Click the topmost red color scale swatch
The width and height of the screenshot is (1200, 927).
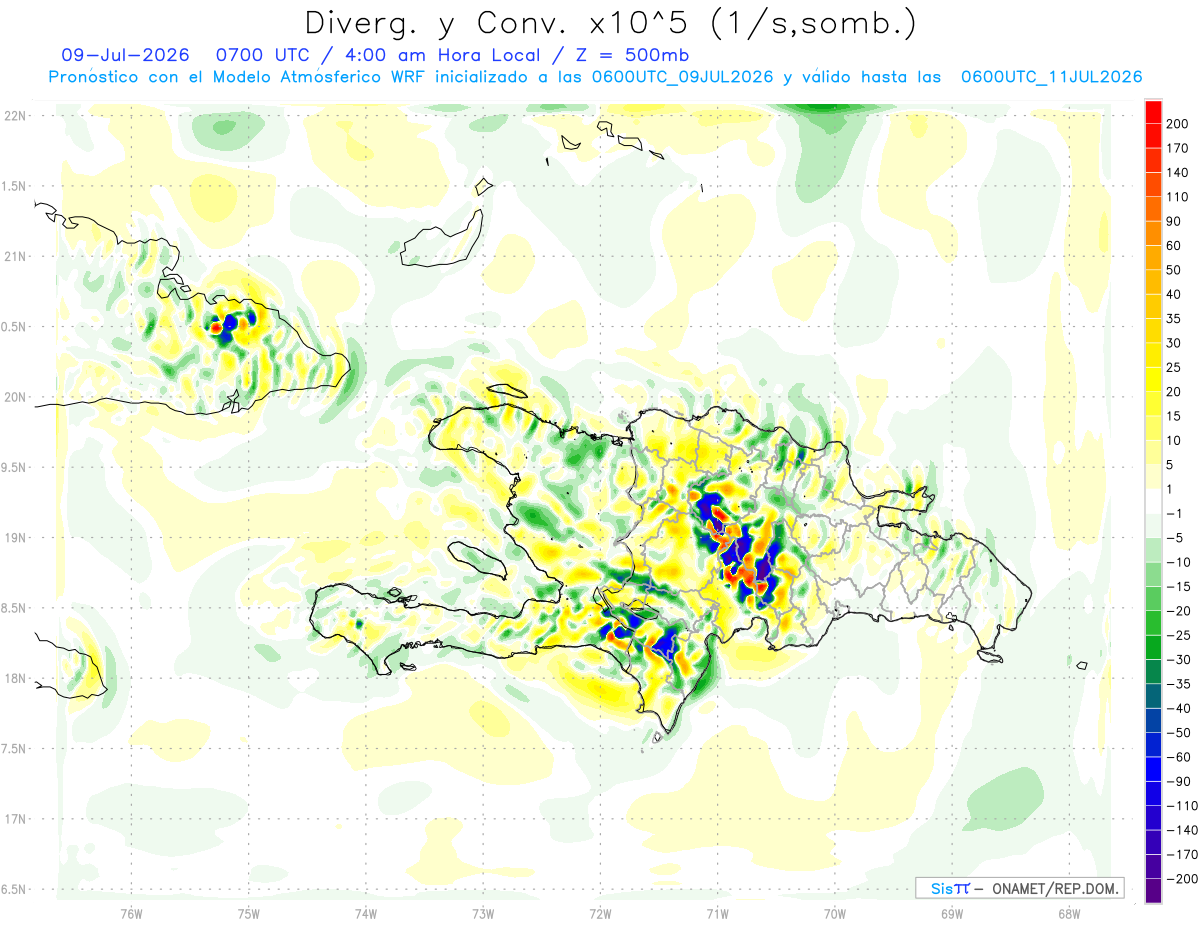(x=1153, y=112)
